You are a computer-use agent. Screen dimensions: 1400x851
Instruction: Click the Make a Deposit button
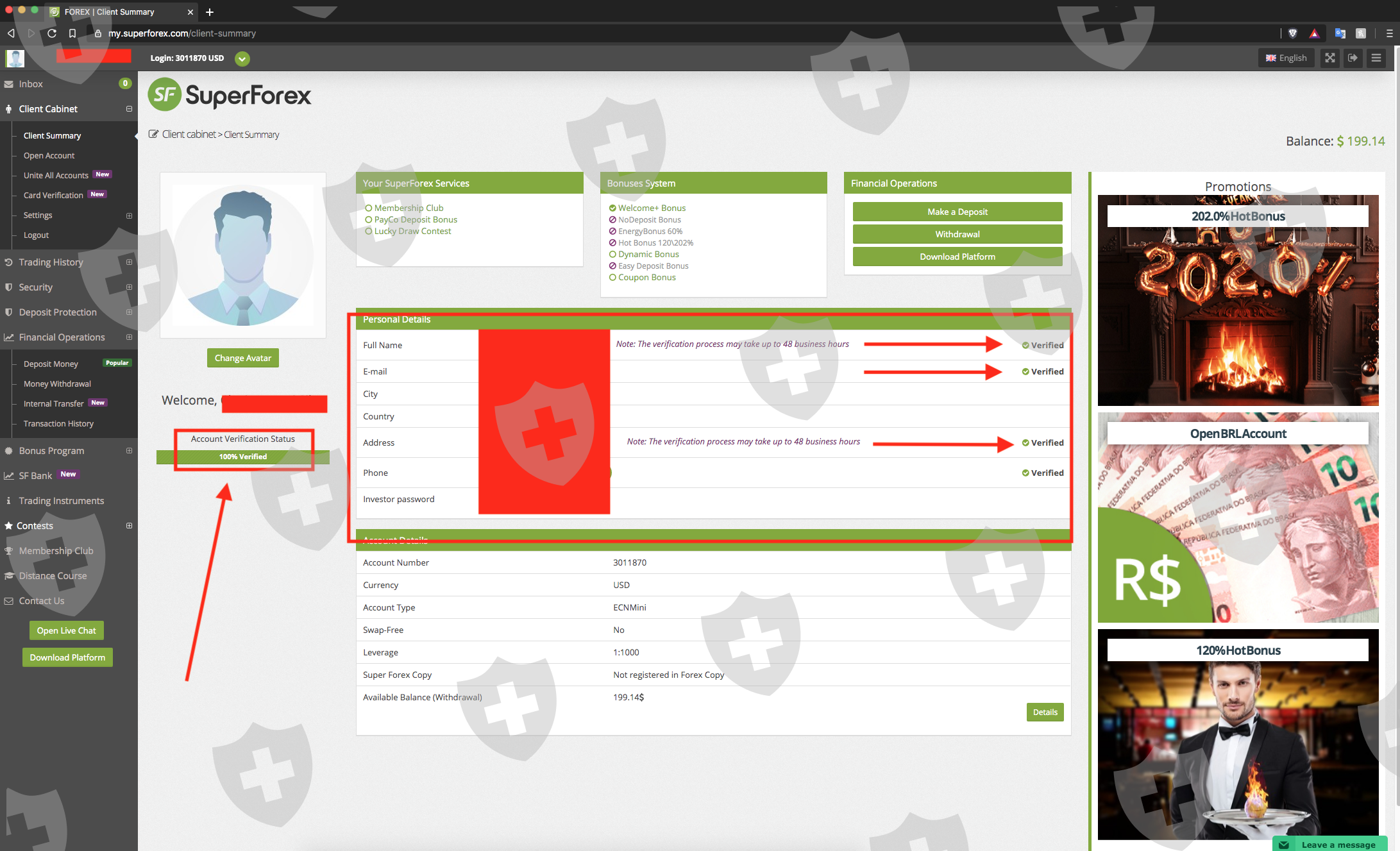(x=957, y=212)
